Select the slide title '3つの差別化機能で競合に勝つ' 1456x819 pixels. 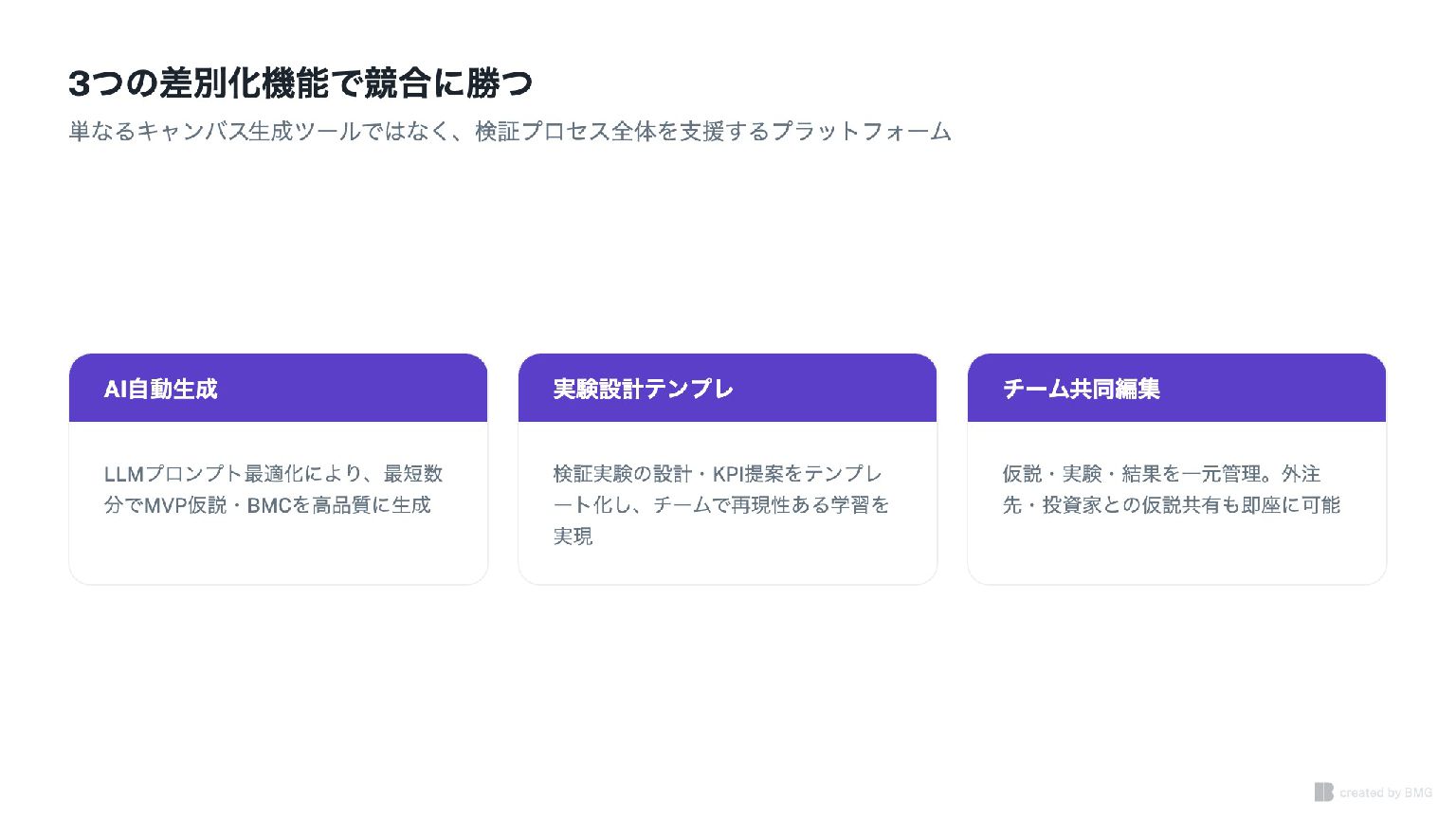pyautogui.click(x=300, y=83)
